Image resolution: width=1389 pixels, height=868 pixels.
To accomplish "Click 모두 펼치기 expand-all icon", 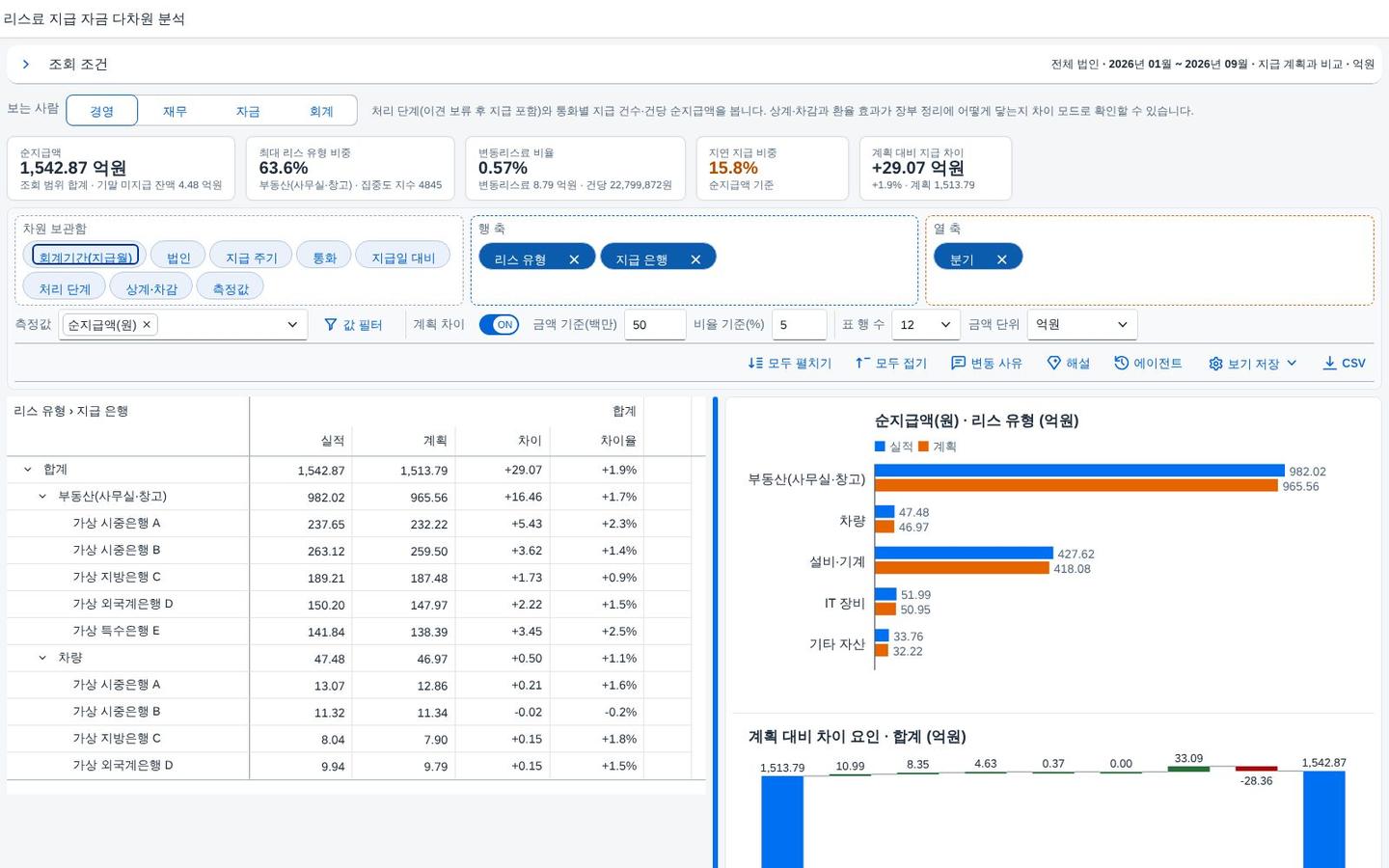I will click(x=755, y=364).
